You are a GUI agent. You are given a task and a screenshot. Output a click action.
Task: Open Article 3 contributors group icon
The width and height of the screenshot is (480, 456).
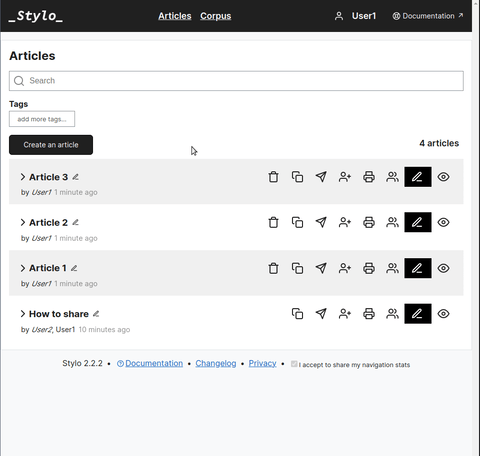pyautogui.click(x=392, y=177)
